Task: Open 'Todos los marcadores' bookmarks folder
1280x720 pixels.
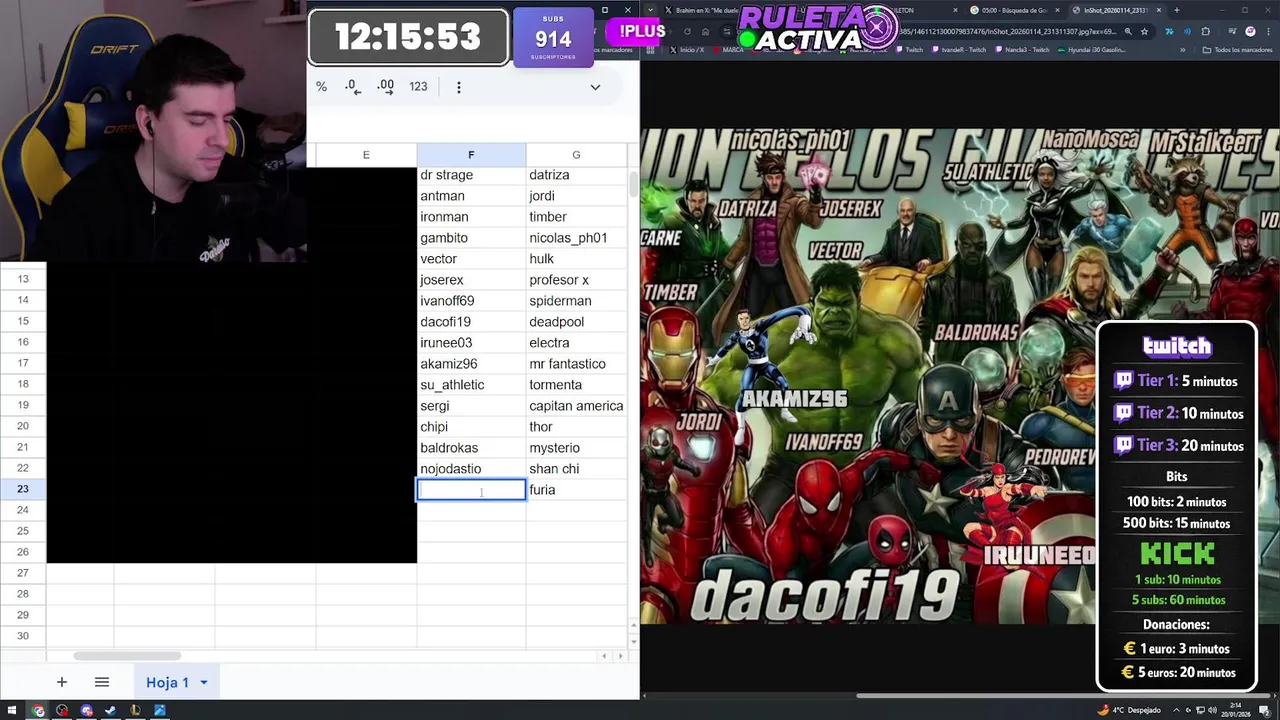Action: pyautogui.click(x=1238, y=50)
